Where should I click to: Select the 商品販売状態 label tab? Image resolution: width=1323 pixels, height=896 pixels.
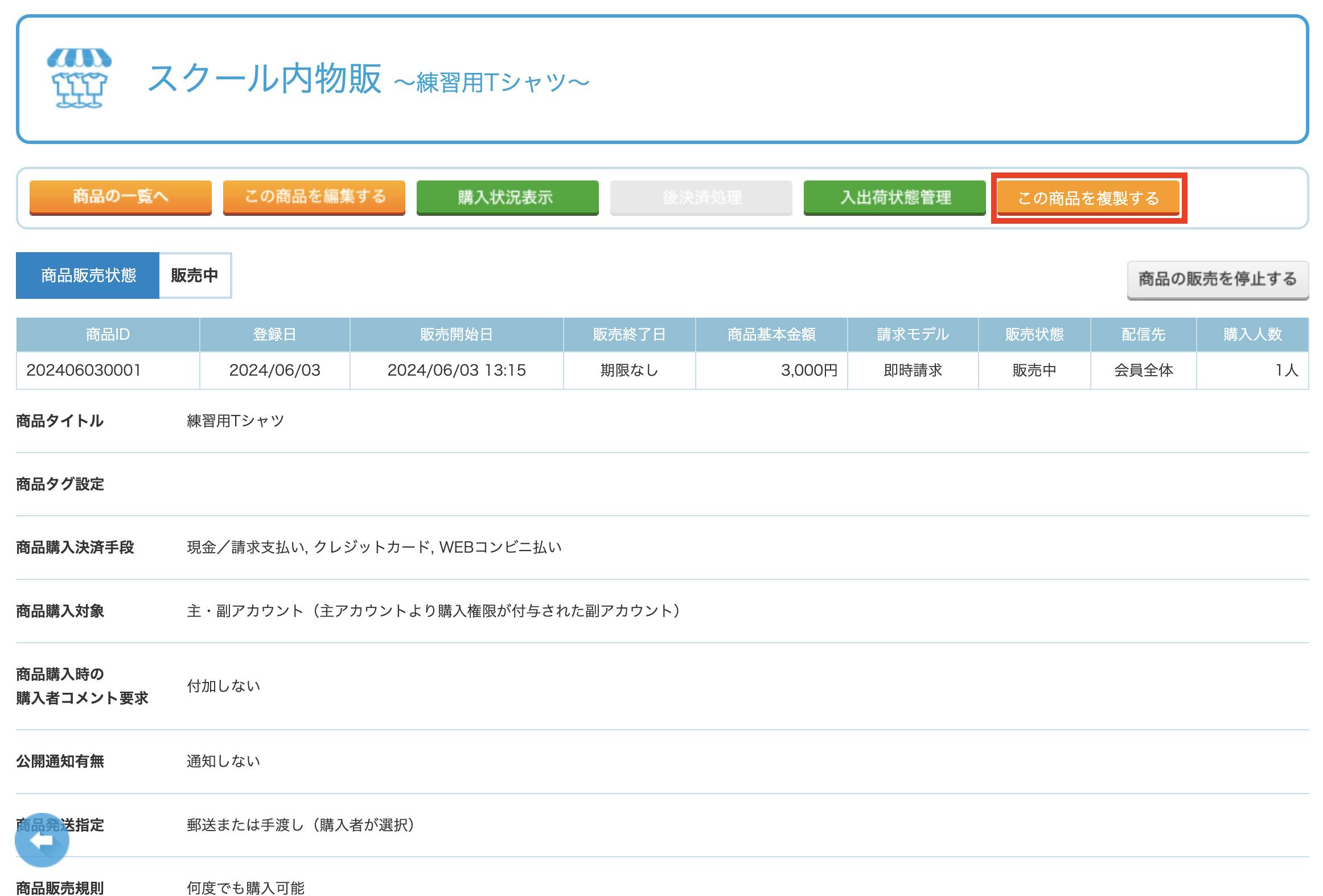click(x=88, y=276)
